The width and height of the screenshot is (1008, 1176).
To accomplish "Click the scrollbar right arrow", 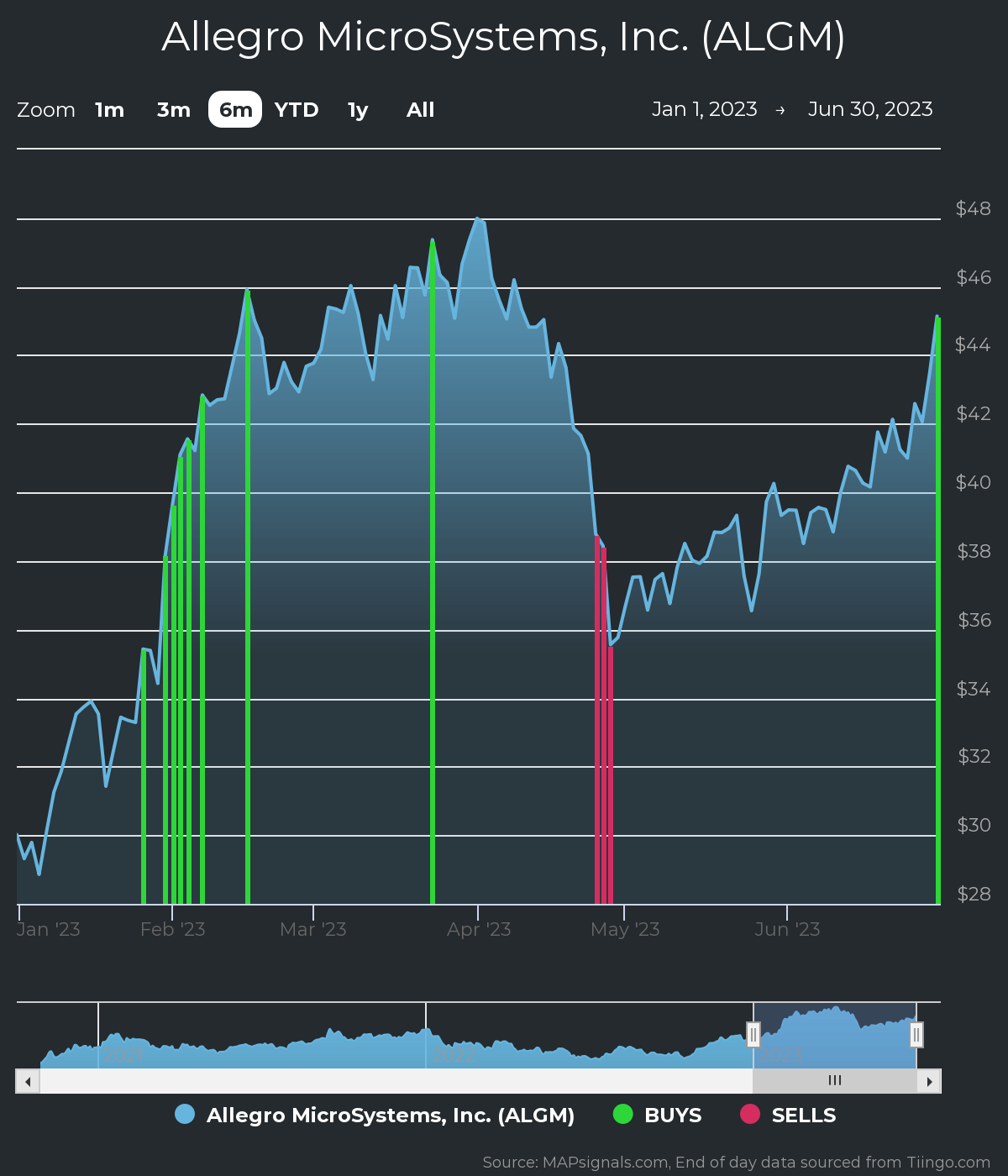I will tap(929, 1081).
